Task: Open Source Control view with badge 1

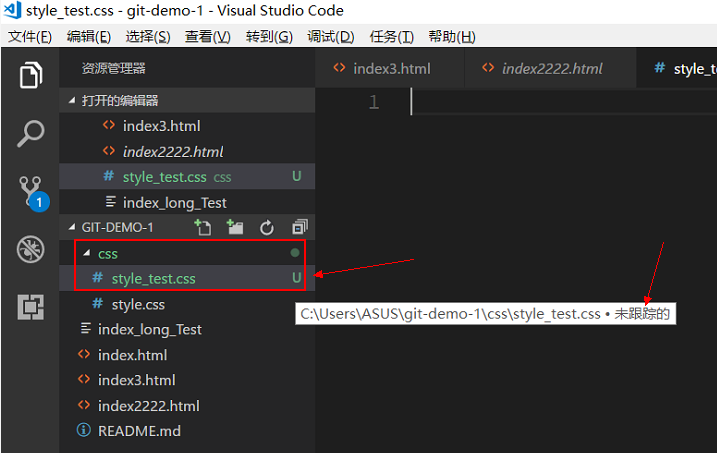Action: point(33,193)
